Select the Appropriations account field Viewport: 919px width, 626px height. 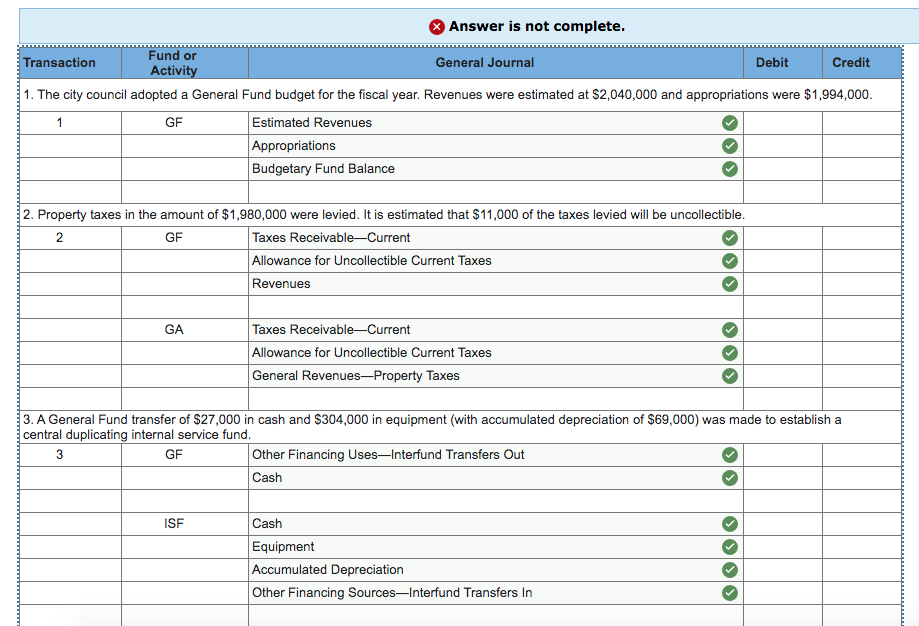[x=496, y=146]
